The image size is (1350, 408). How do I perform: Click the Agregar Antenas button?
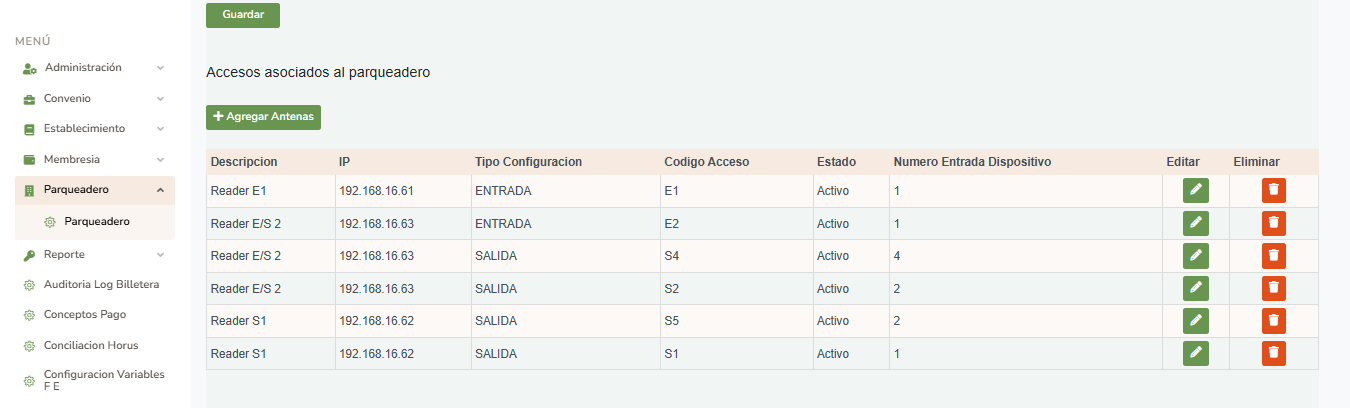[x=263, y=117]
